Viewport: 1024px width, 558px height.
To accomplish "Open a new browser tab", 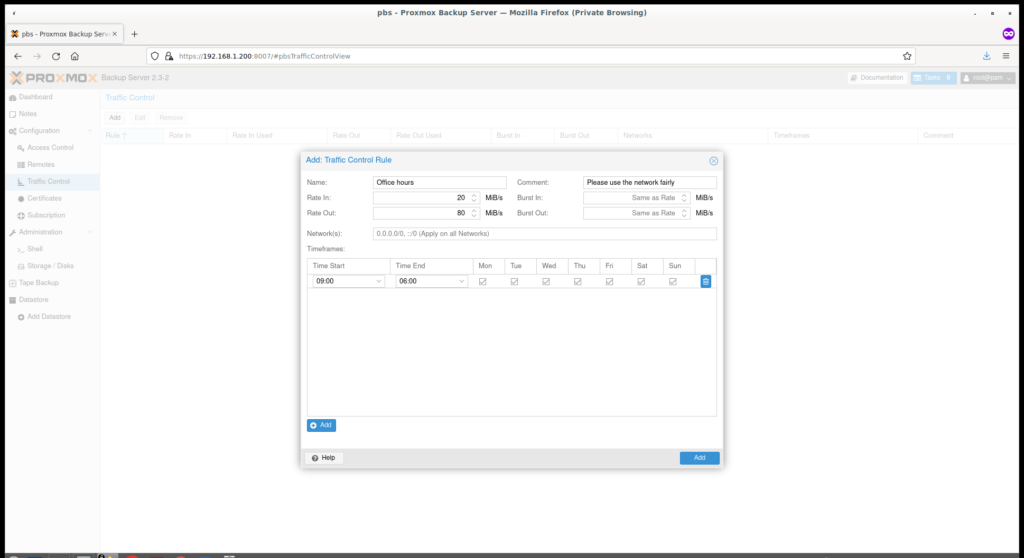I will (x=134, y=33).
